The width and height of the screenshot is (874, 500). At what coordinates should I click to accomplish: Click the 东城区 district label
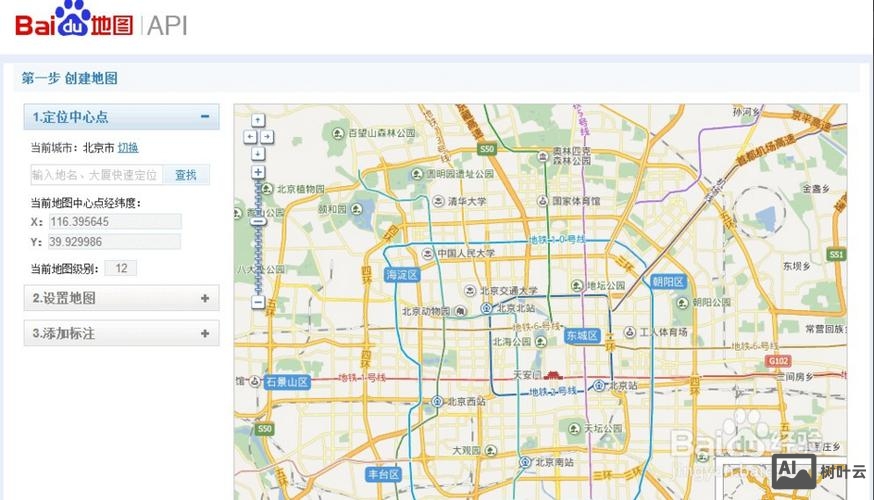(x=582, y=336)
